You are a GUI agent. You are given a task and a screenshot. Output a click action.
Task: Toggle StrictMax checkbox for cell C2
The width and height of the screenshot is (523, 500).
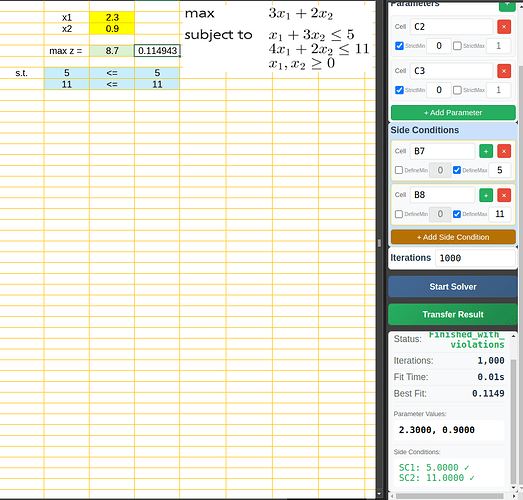click(457, 46)
